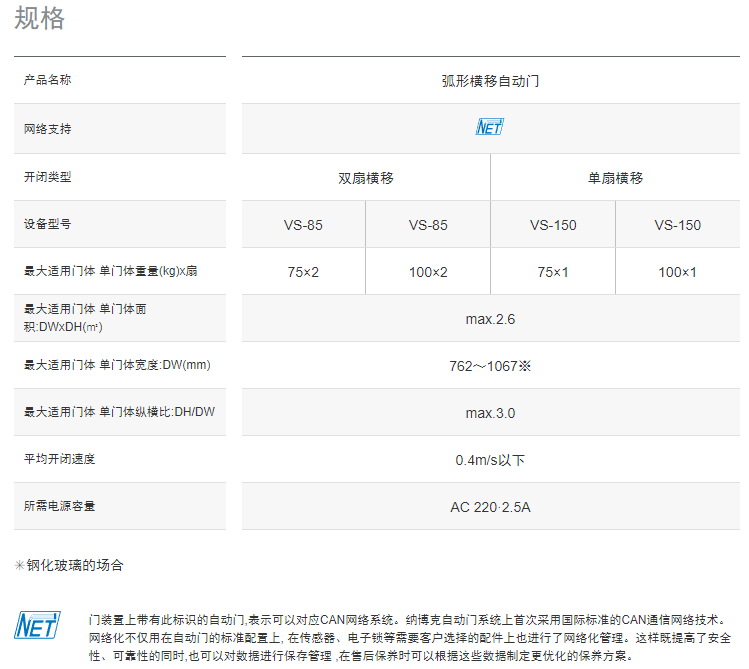Click the 所需电源容量 row label
This screenshot has height=669, width=749.
[x=59, y=506]
